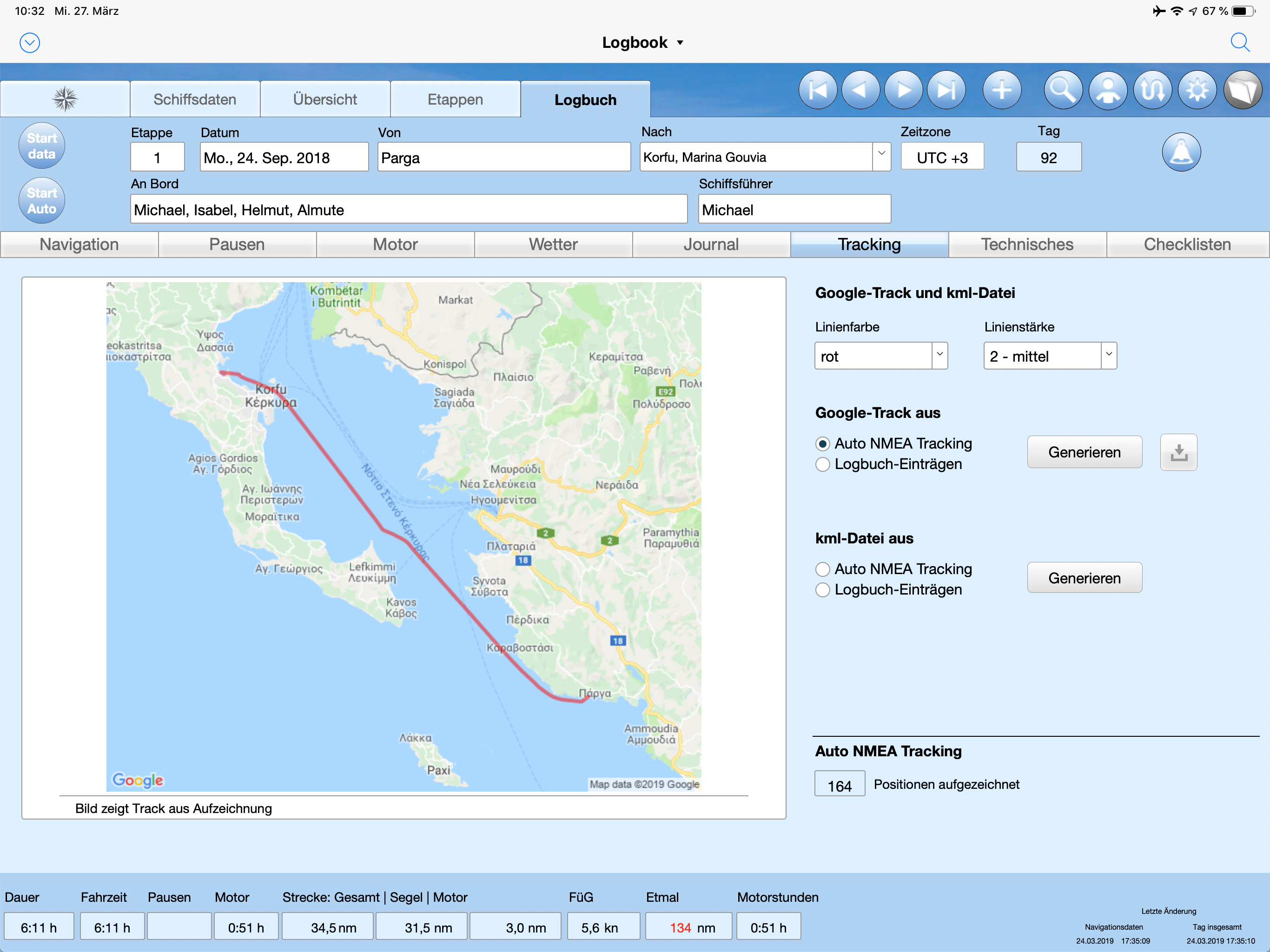
Task: Click the Schiffsführer field
Action: pyautogui.click(x=794, y=209)
